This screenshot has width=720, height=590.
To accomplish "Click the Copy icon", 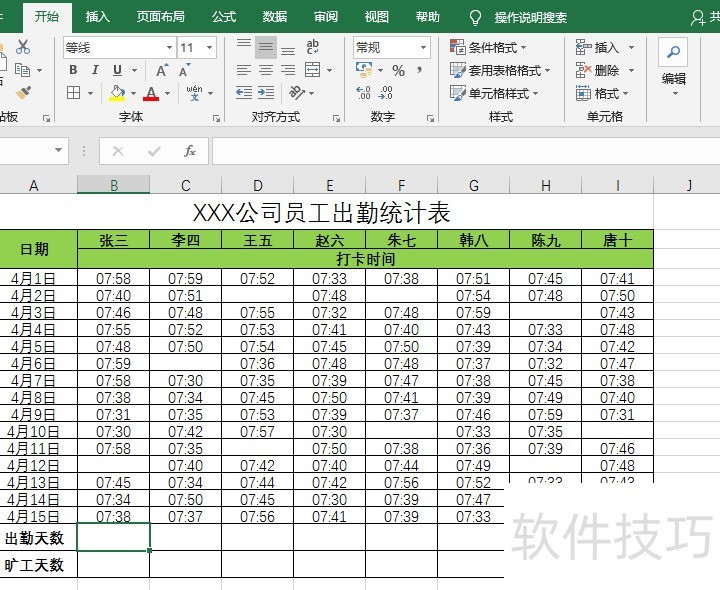I will point(22,70).
